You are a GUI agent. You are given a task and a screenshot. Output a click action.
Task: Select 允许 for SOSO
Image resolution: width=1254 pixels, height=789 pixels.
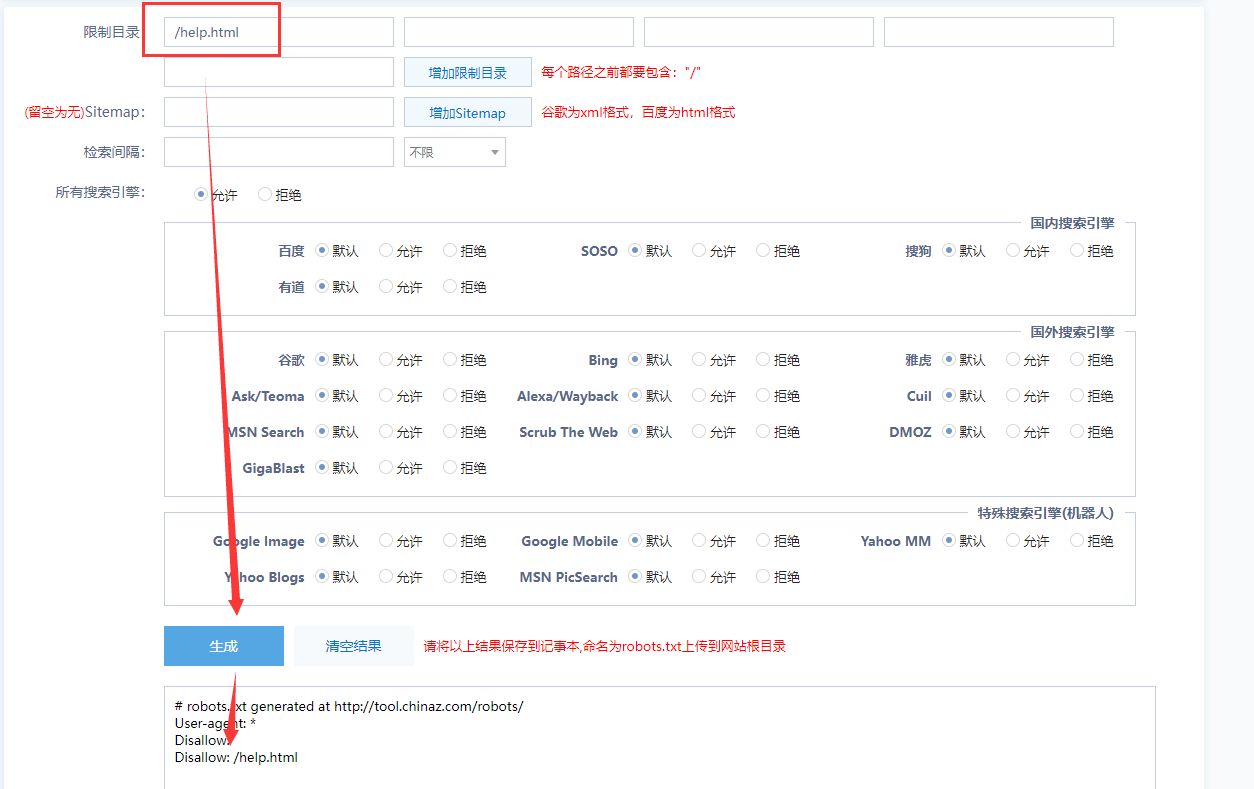699,251
